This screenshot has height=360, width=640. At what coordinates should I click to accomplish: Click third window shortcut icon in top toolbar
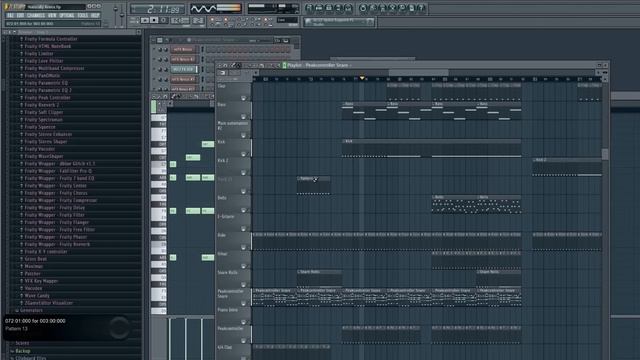(x=329, y=8)
